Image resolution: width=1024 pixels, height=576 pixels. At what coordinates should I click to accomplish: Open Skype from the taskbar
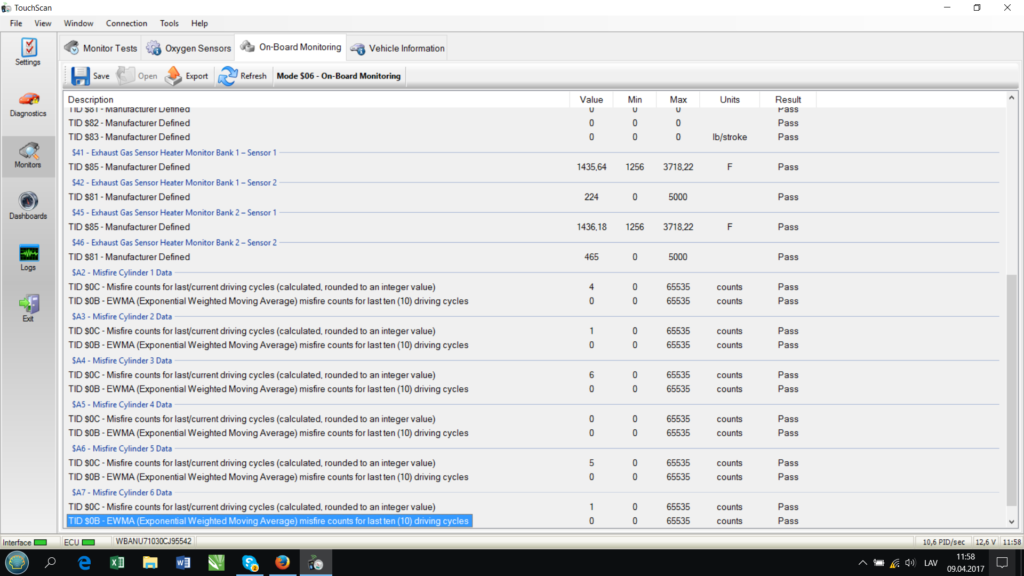[249, 562]
